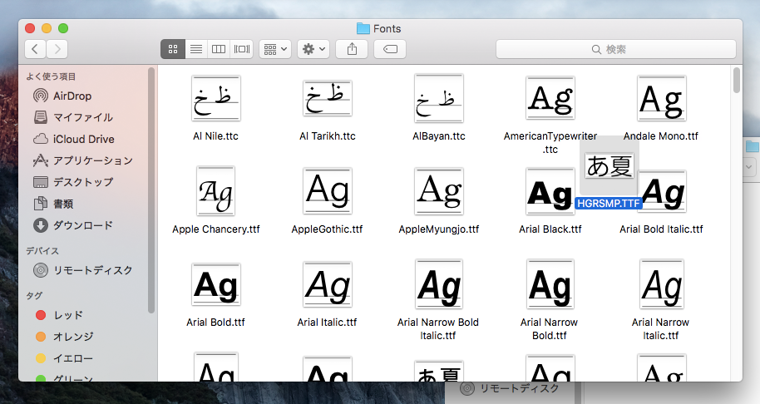Open アプリケーション in the sidebar

(x=82, y=160)
